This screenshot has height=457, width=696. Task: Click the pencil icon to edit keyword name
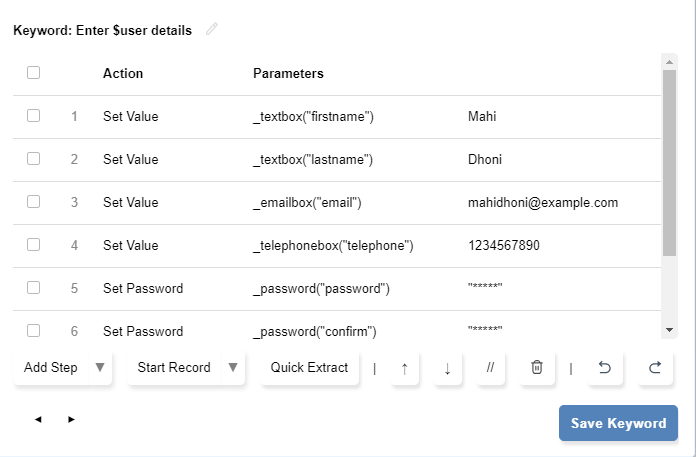click(211, 30)
